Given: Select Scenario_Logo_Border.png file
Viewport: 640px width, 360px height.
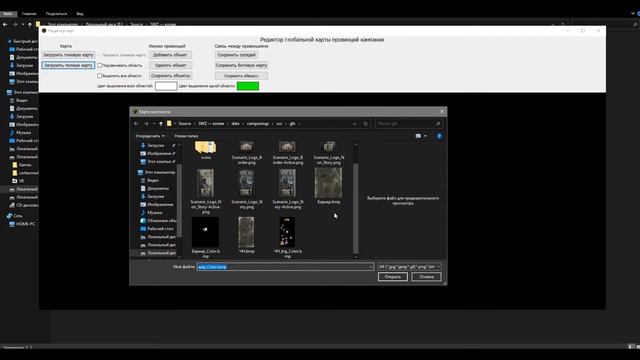Looking at the screenshot, I should point(247,153).
